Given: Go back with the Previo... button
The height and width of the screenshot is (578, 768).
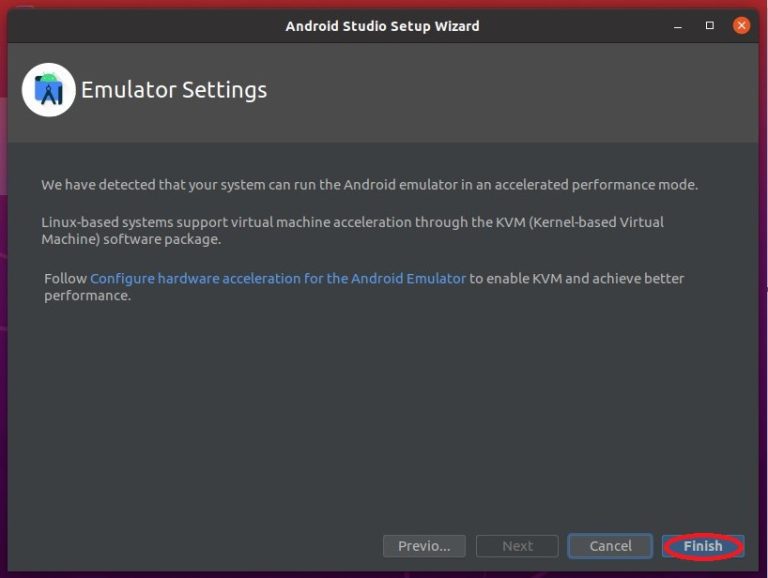Looking at the screenshot, I should click(x=424, y=546).
